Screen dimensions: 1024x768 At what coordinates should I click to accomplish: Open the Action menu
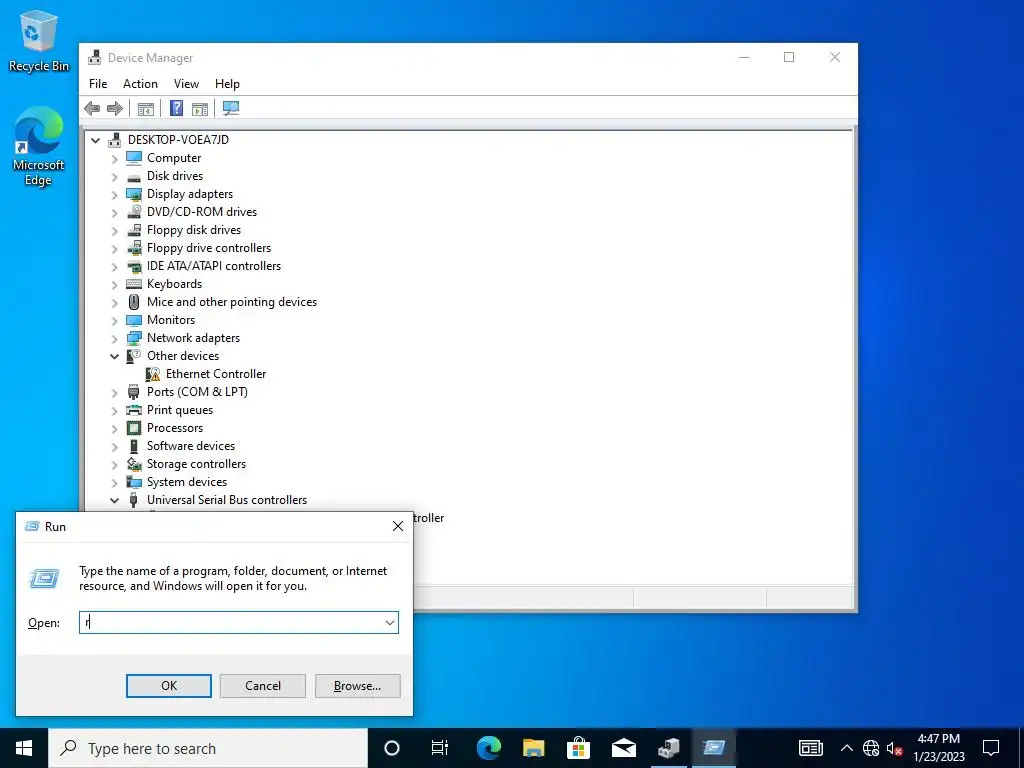click(x=140, y=84)
